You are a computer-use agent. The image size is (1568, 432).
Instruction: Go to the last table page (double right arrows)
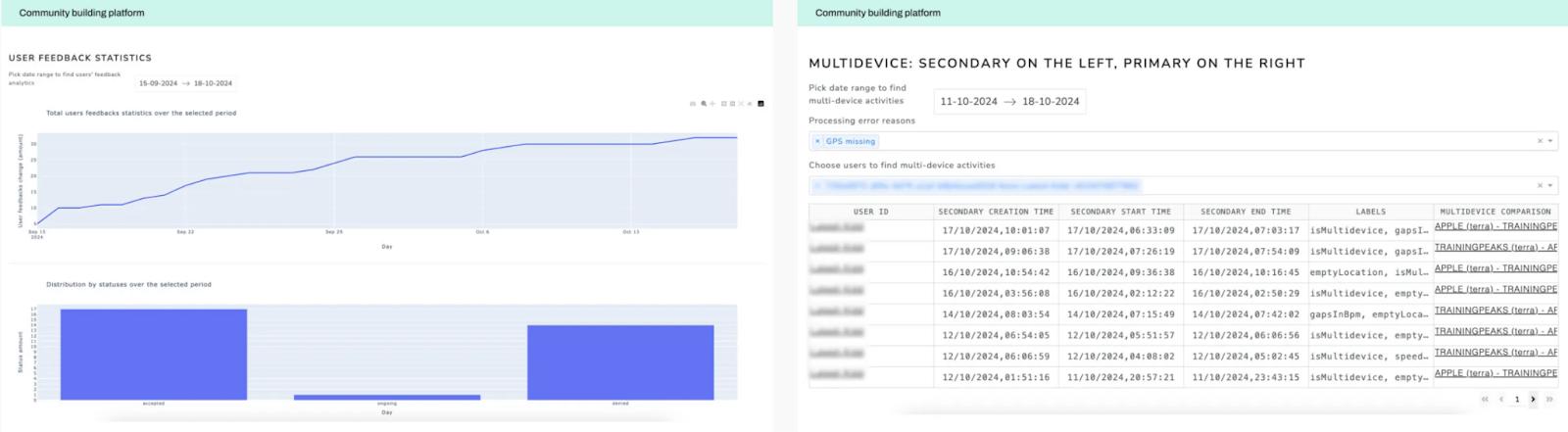point(1549,399)
